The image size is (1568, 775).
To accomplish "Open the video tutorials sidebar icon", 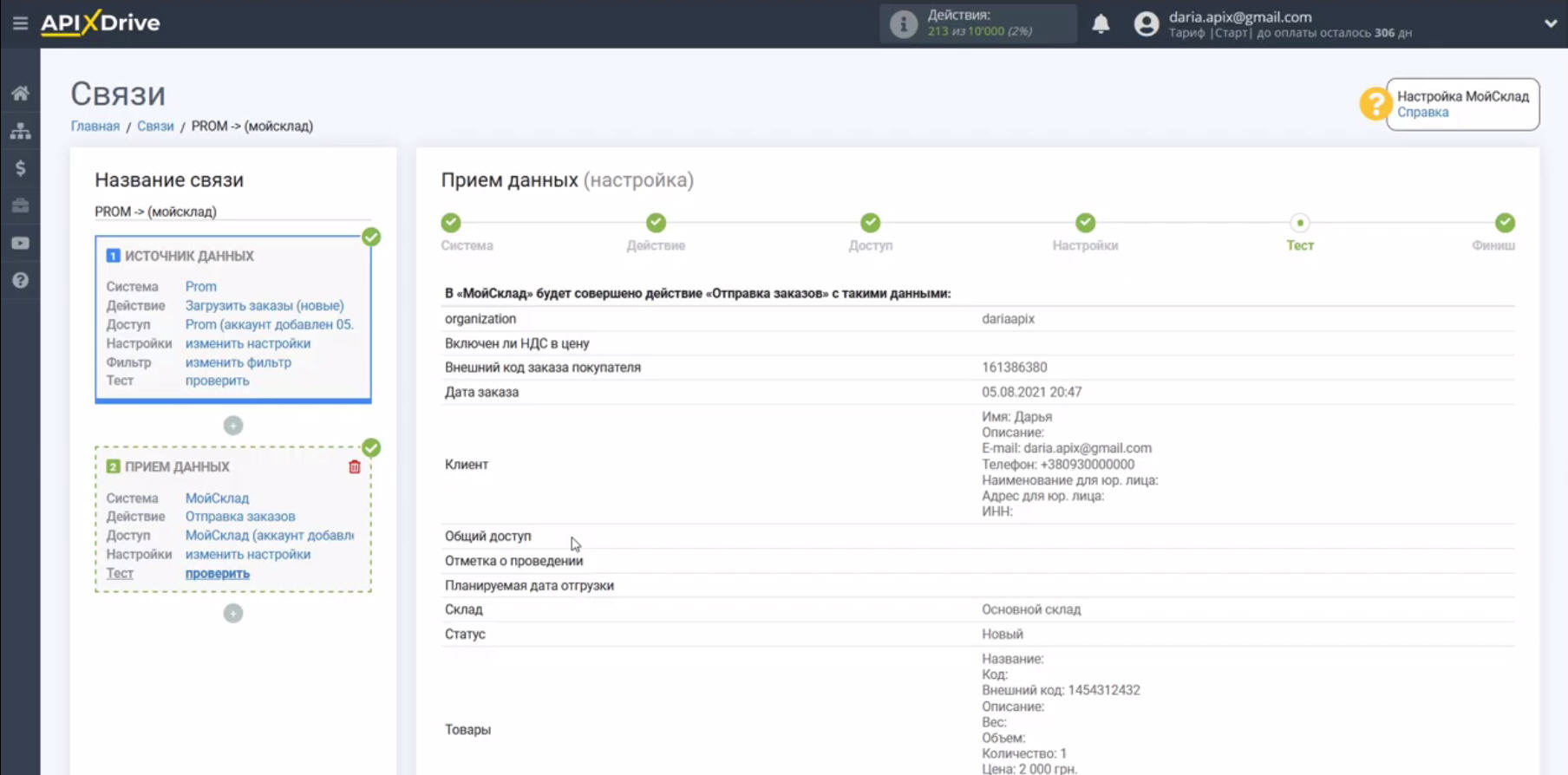I will (20, 243).
